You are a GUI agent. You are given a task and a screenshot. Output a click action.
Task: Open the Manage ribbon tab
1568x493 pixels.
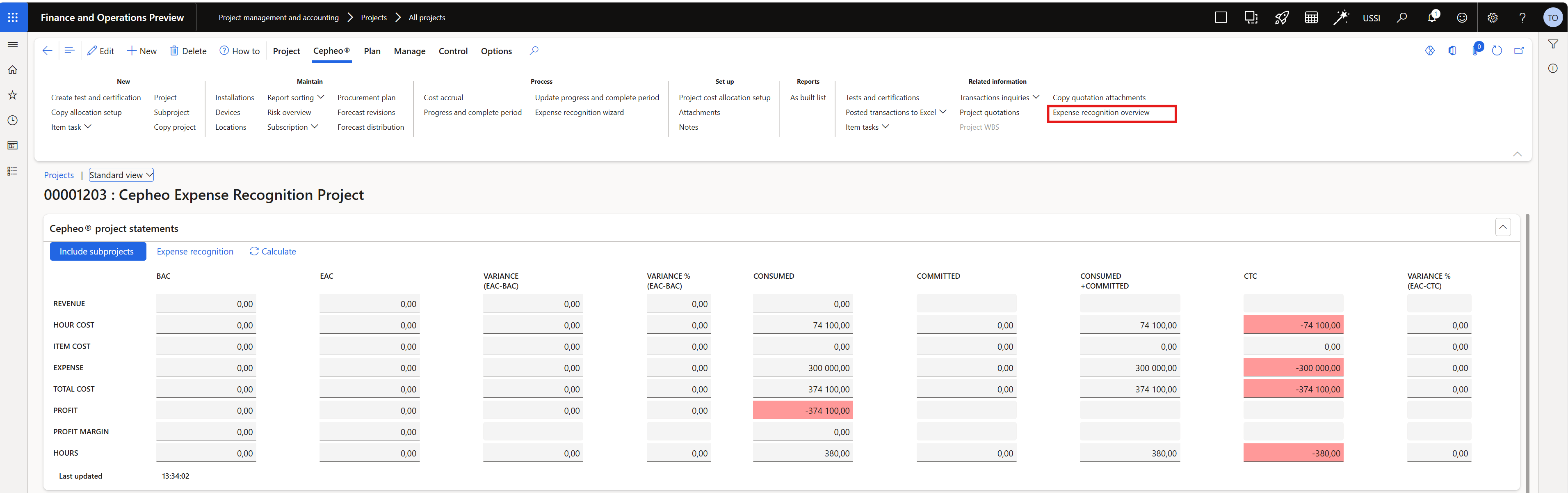[410, 51]
